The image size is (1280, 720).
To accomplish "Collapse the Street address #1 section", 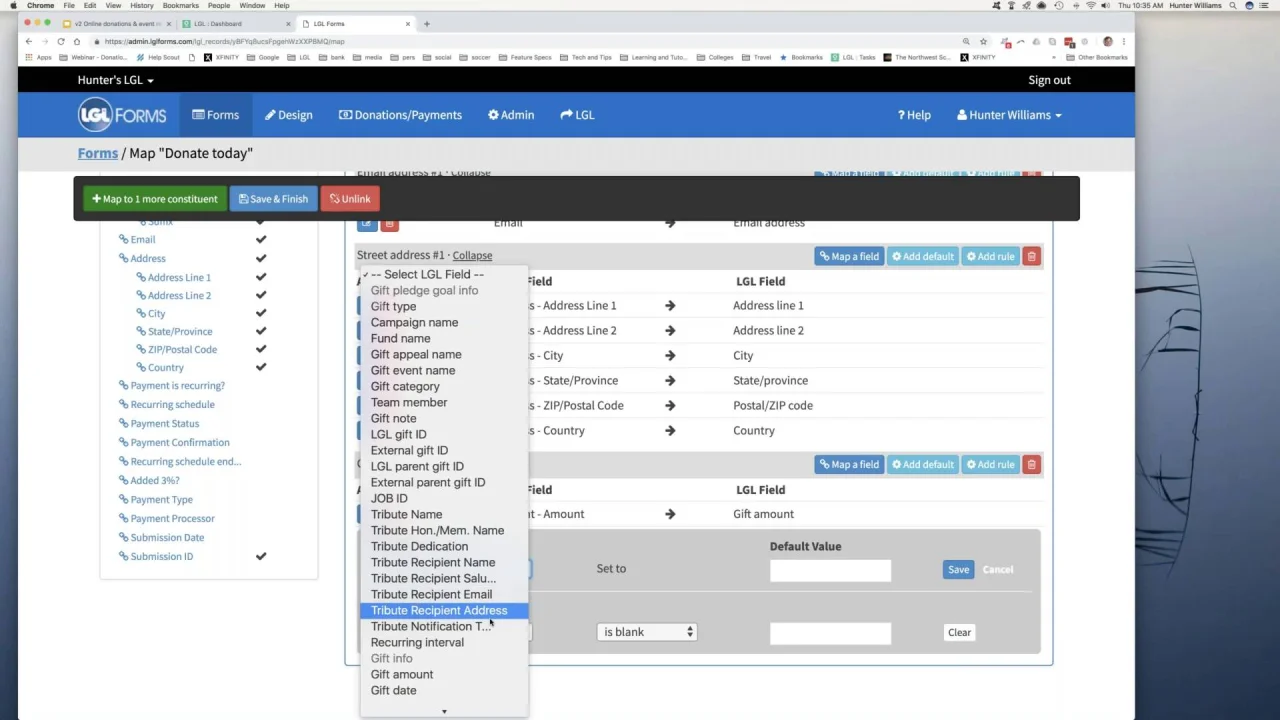I will (472, 255).
